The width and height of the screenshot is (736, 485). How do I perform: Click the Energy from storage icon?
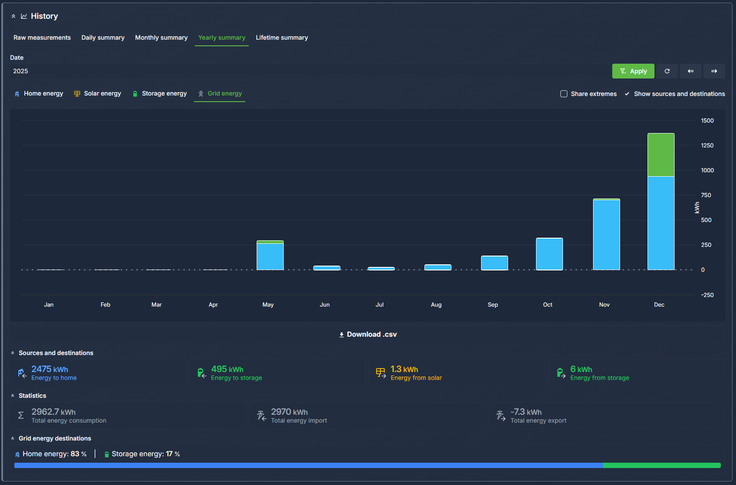[560, 373]
